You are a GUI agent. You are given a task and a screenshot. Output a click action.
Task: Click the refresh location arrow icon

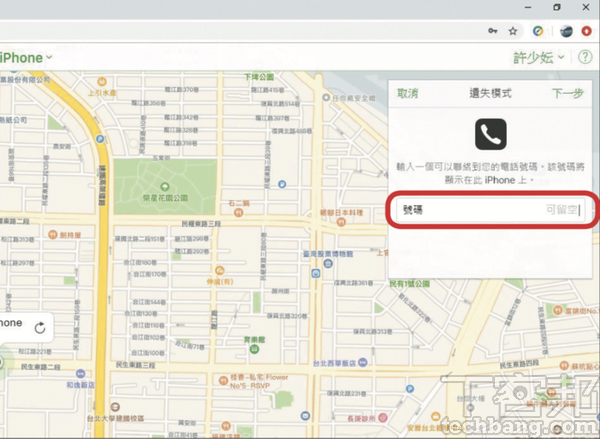[x=40, y=328]
